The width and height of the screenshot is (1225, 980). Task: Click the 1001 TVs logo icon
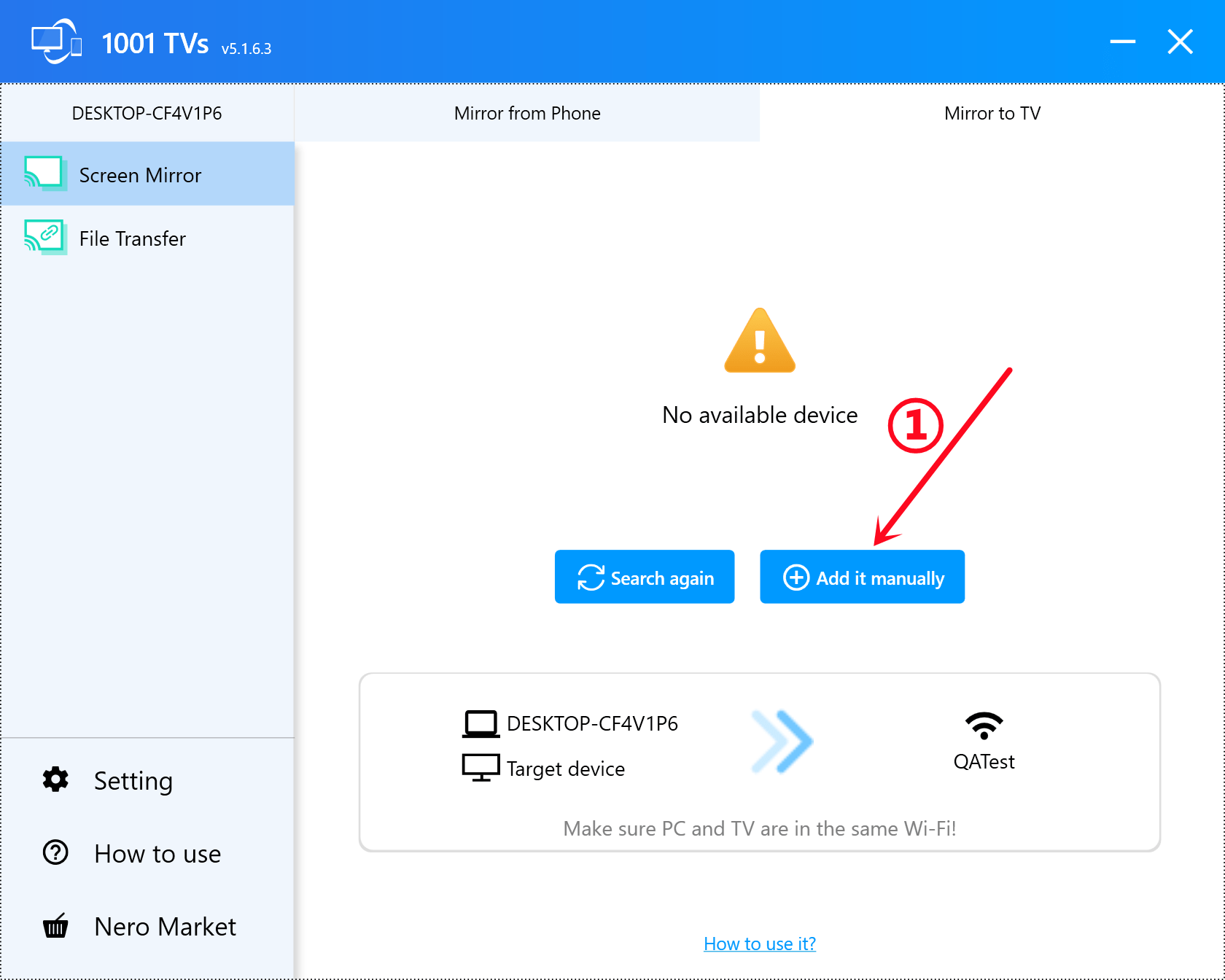pyautogui.click(x=56, y=42)
